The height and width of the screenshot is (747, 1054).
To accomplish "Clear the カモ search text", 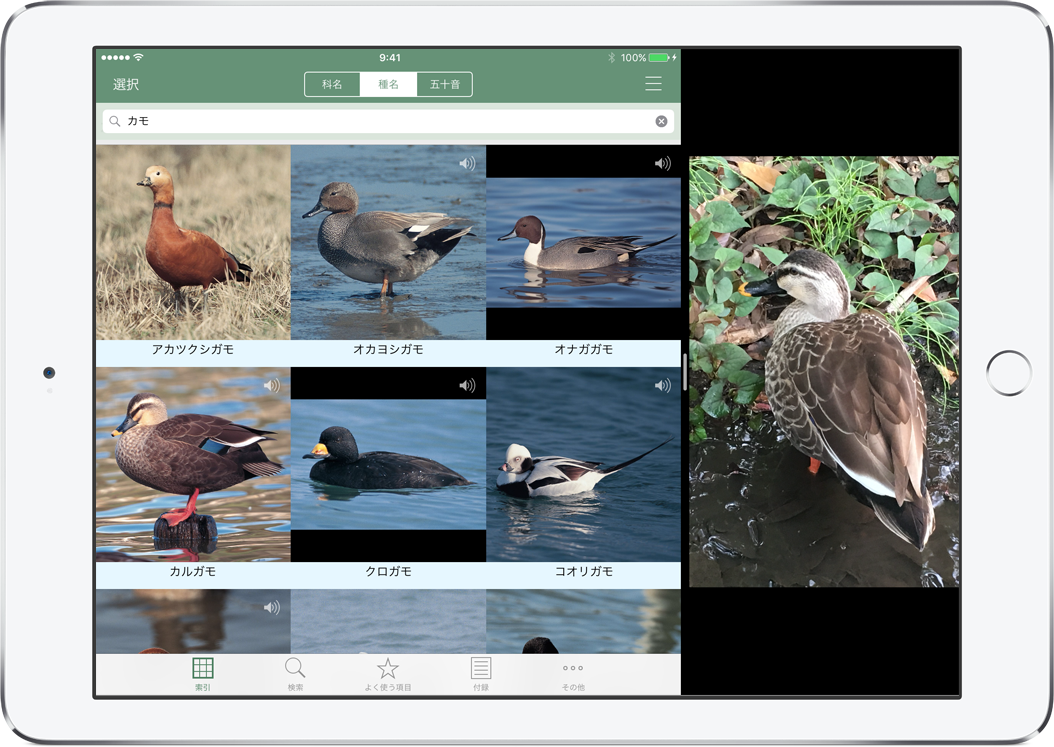I will 661,121.
